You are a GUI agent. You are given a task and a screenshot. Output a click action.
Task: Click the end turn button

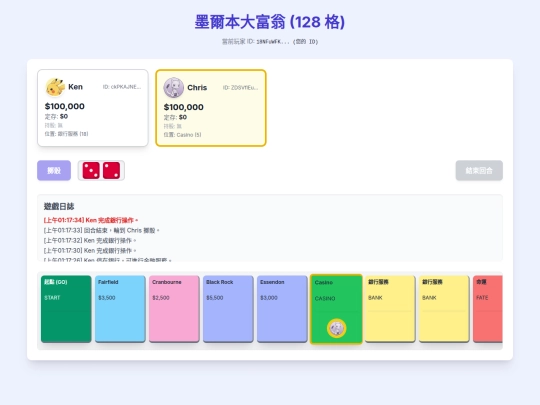pos(479,170)
